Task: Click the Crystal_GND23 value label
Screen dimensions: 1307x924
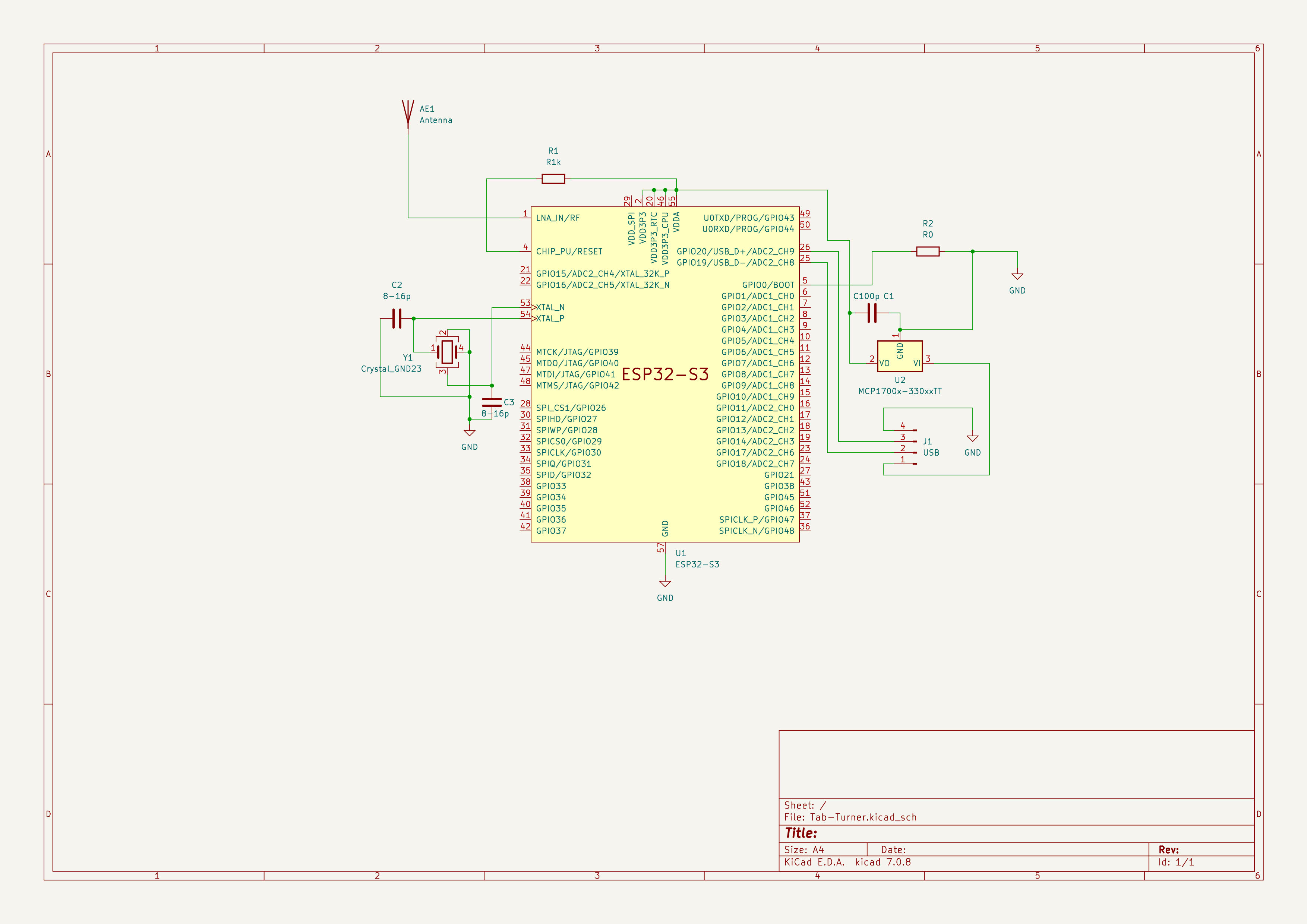Action: pyautogui.click(x=391, y=369)
